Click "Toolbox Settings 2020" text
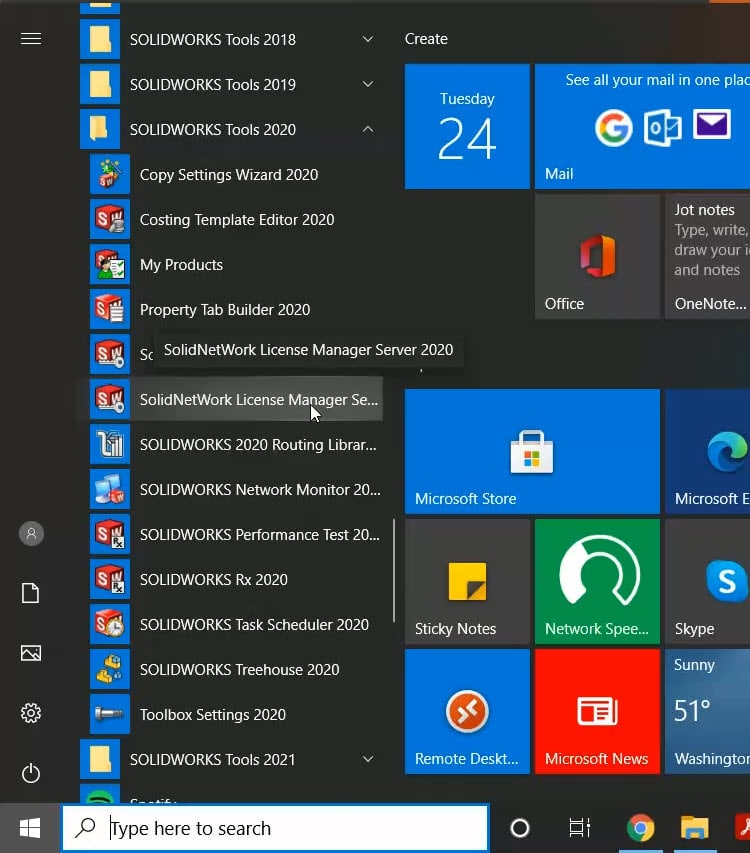 pyautogui.click(x=213, y=714)
